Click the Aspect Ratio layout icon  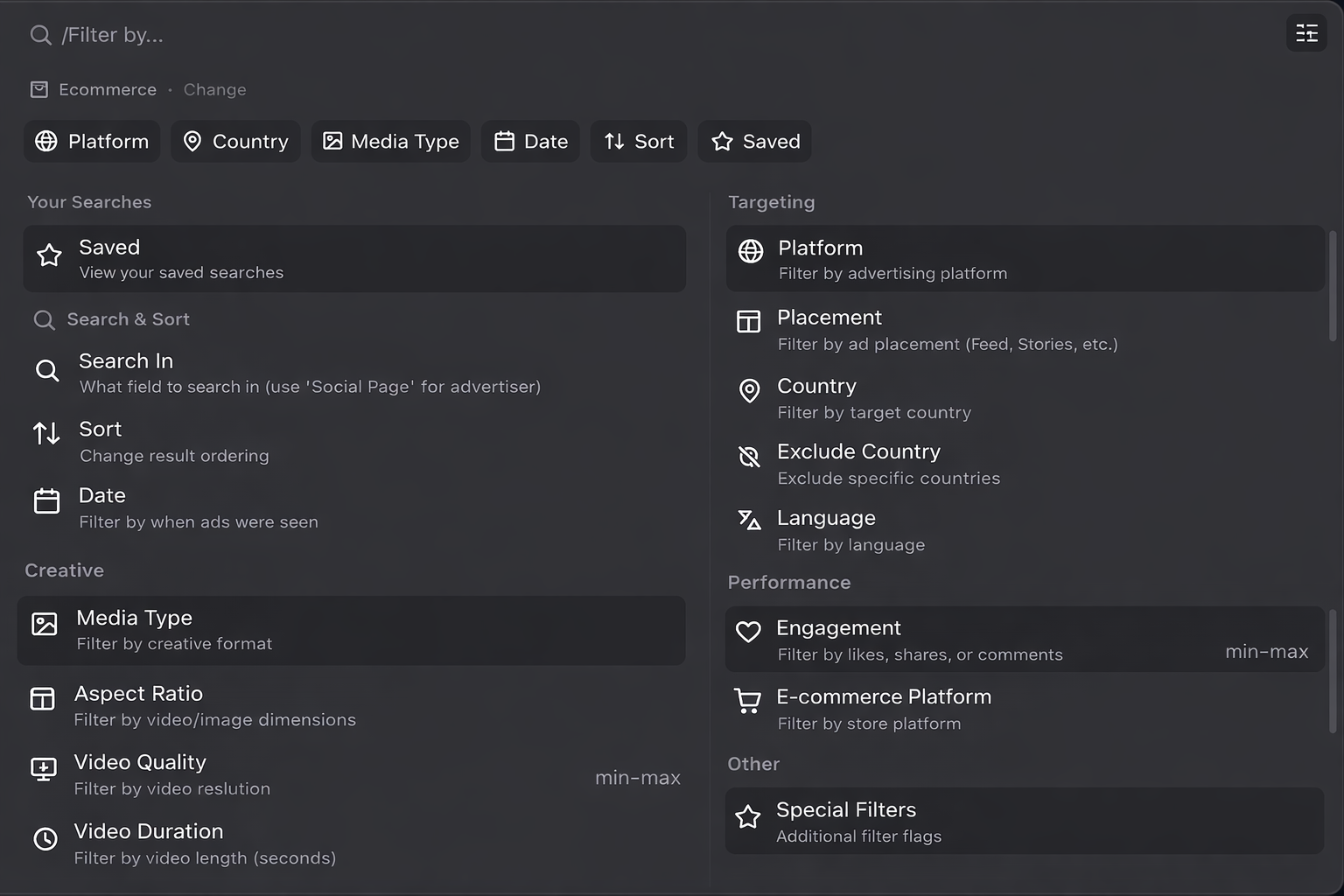pyautogui.click(x=43, y=698)
